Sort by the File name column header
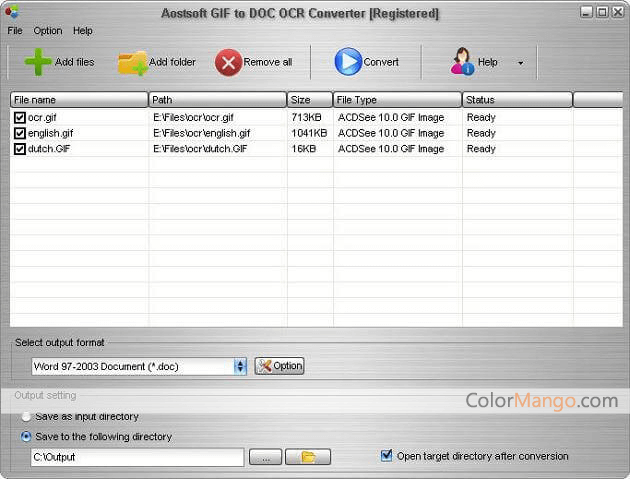This screenshot has height=479, width=630. [x=79, y=100]
